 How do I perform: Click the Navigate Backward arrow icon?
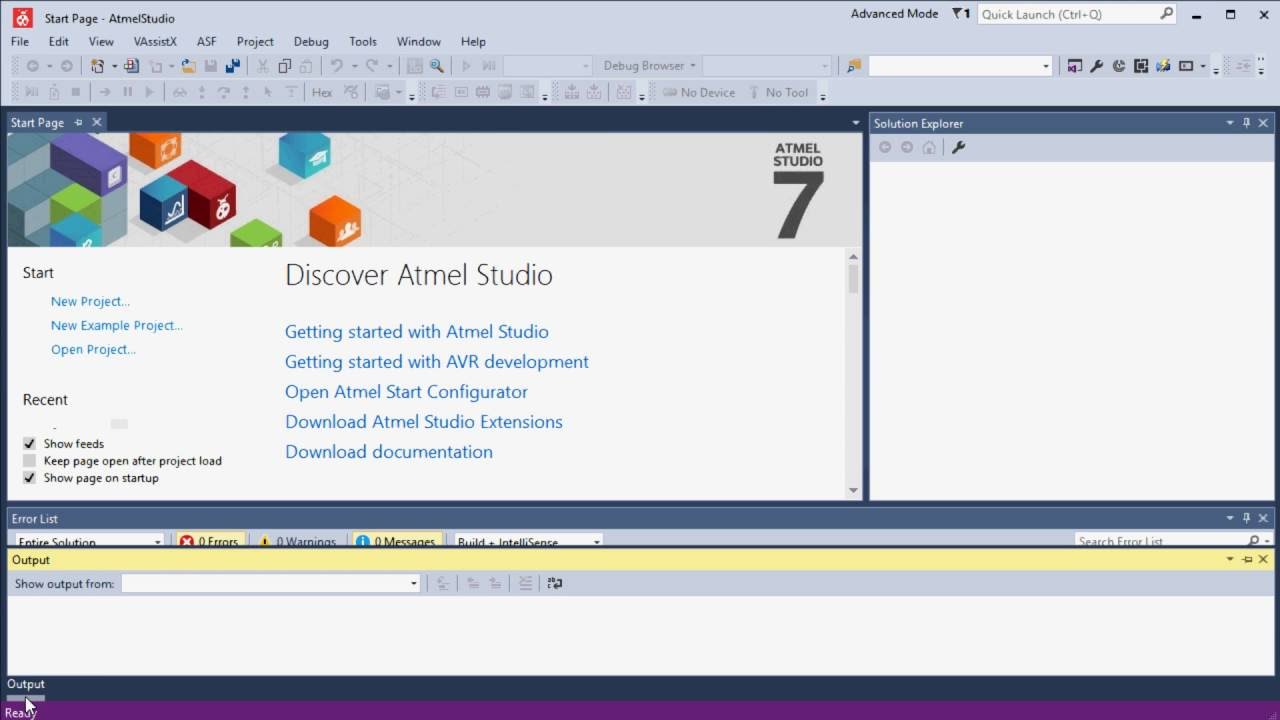click(33, 66)
